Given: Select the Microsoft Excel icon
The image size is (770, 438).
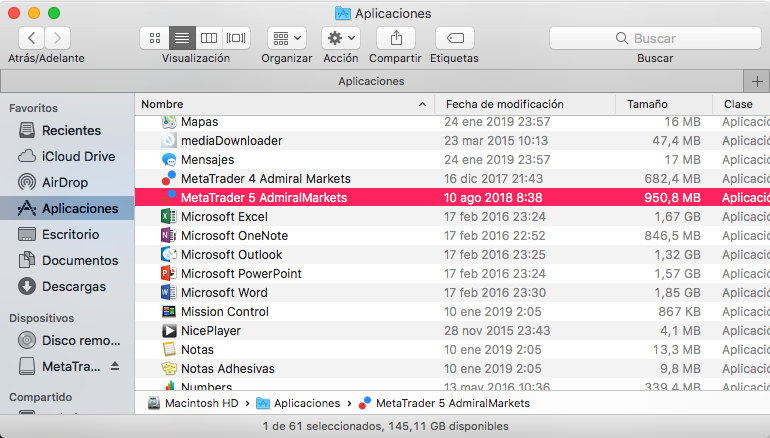Looking at the screenshot, I should tap(169, 217).
